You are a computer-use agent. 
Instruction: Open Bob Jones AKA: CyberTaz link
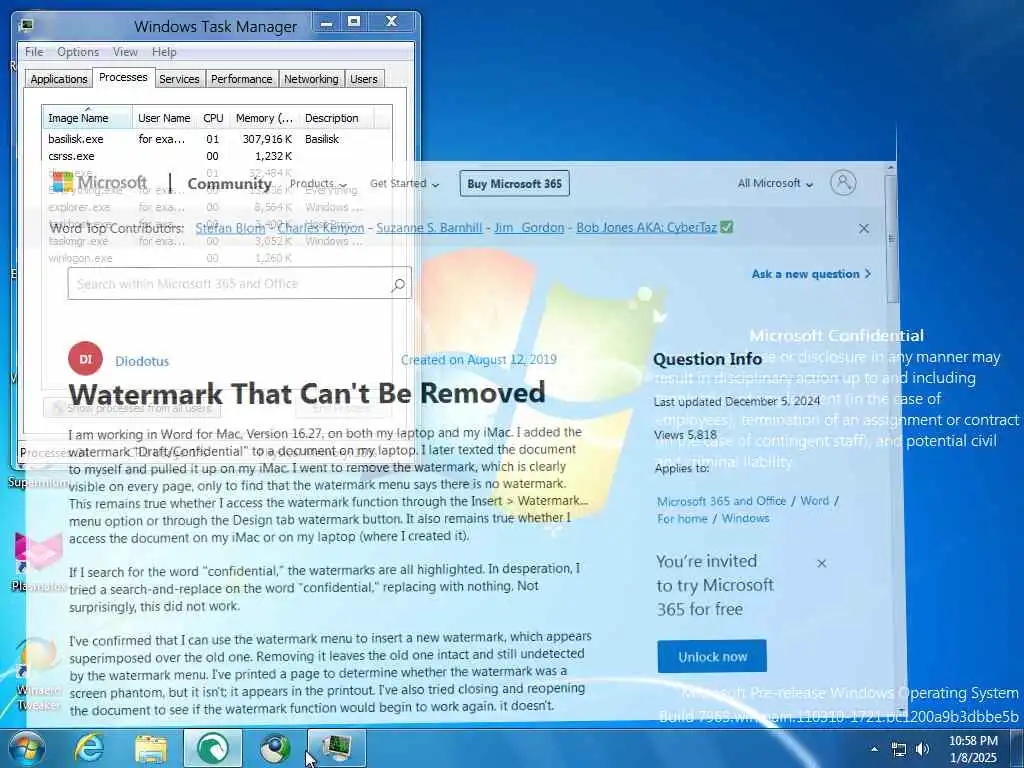tap(646, 227)
